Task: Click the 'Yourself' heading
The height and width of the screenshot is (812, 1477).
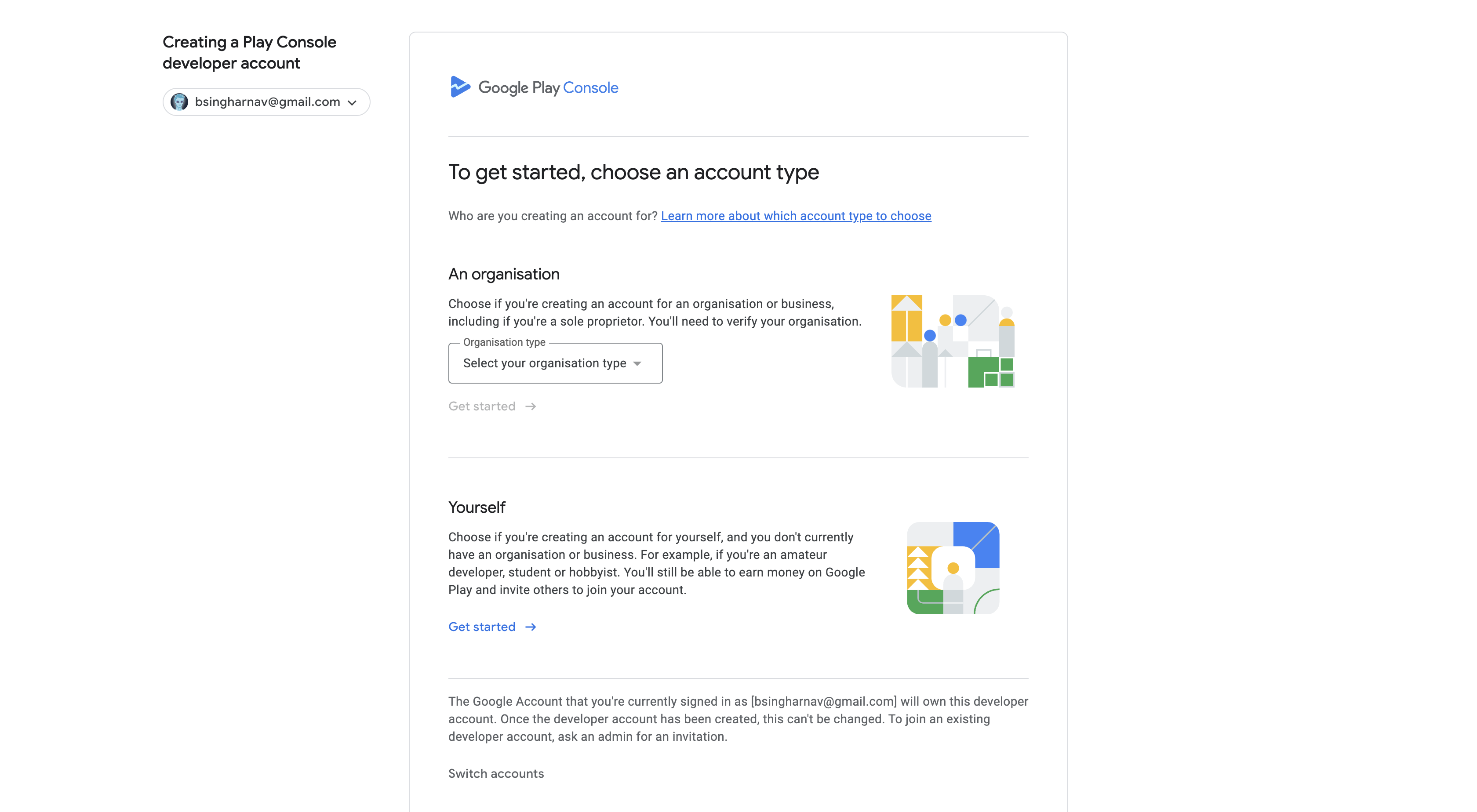Action: click(x=477, y=507)
